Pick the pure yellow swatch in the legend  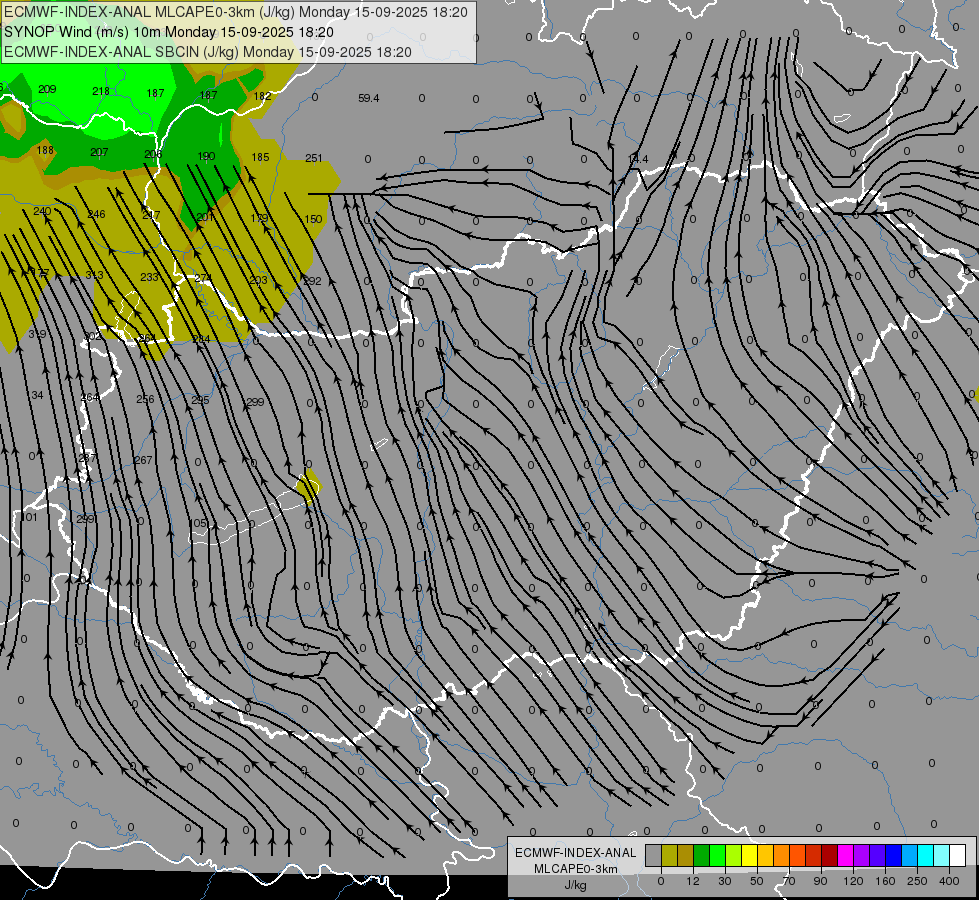(749, 855)
